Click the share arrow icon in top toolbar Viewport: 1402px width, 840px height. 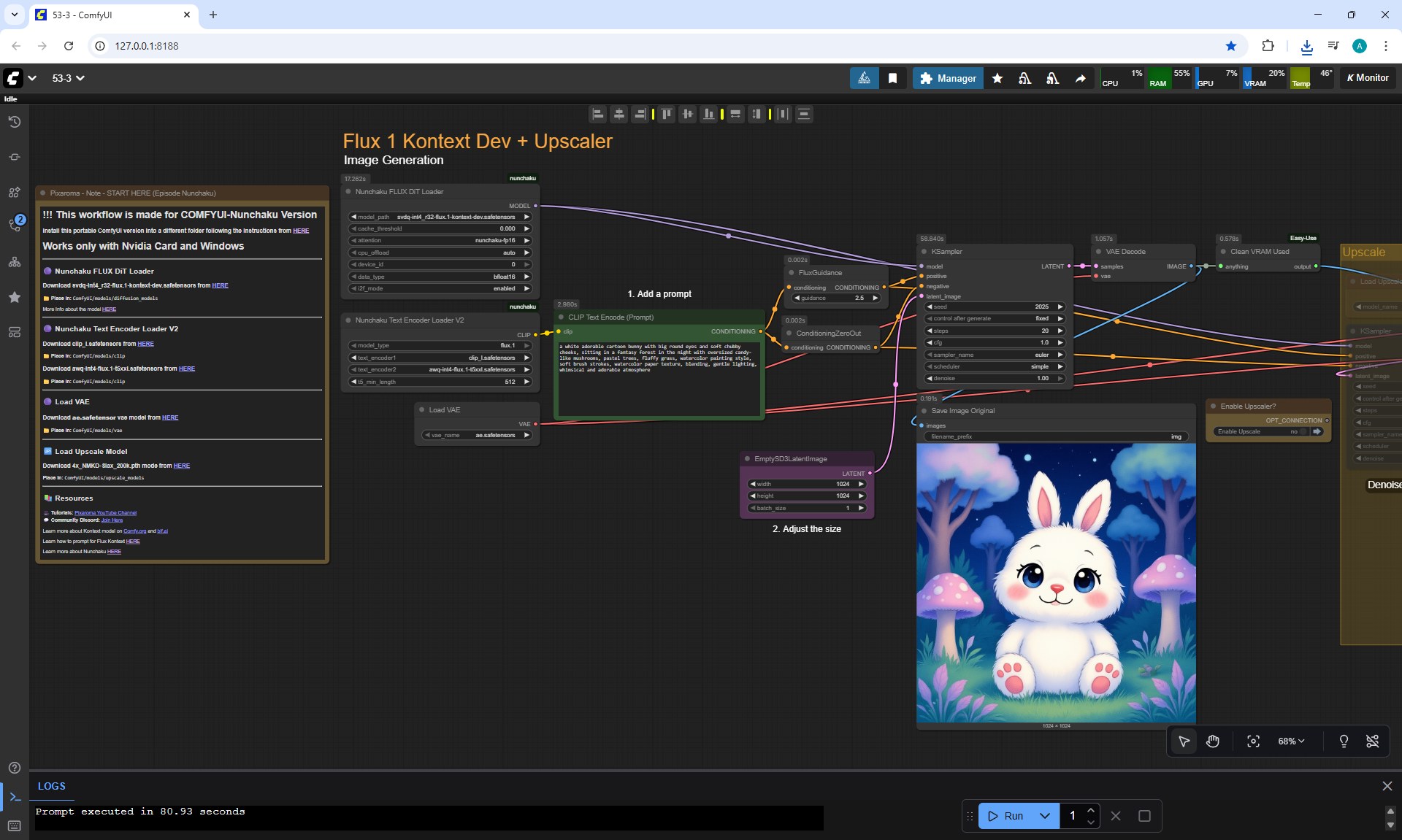1080,78
